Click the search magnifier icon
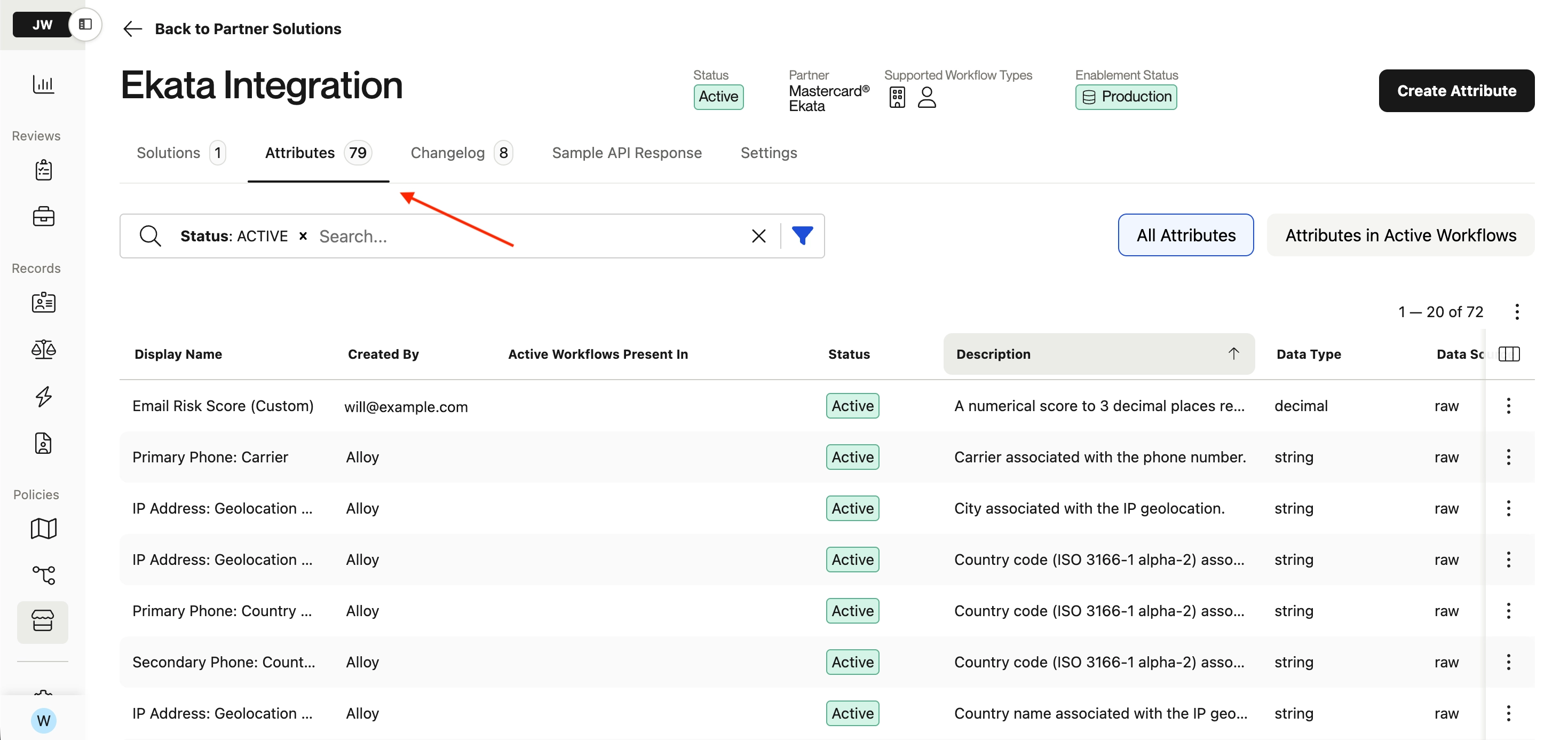The height and width of the screenshot is (740, 1568). click(150, 235)
